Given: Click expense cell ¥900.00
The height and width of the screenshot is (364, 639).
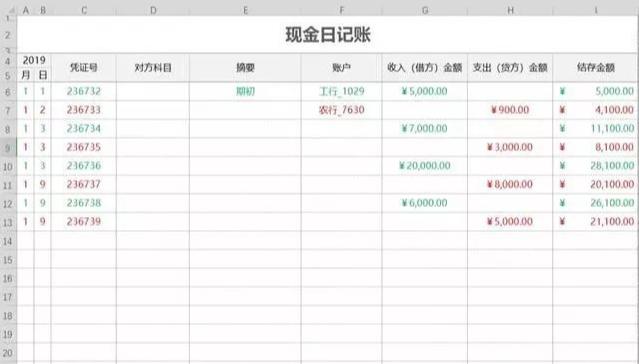Looking at the screenshot, I should pyautogui.click(x=510, y=110).
